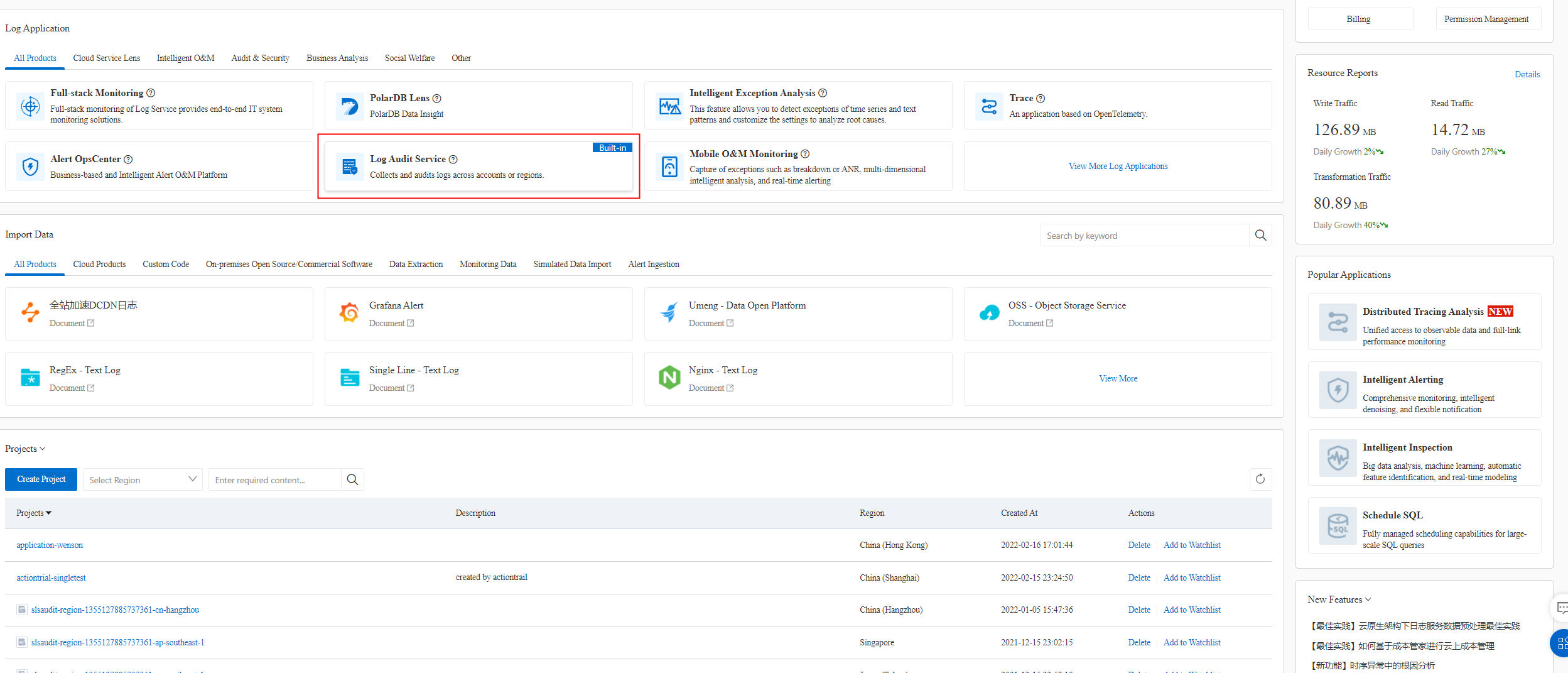The image size is (1568, 673).
Task: Add slsaudit cn-hangzhou to Watchlist
Action: (1192, 610)
